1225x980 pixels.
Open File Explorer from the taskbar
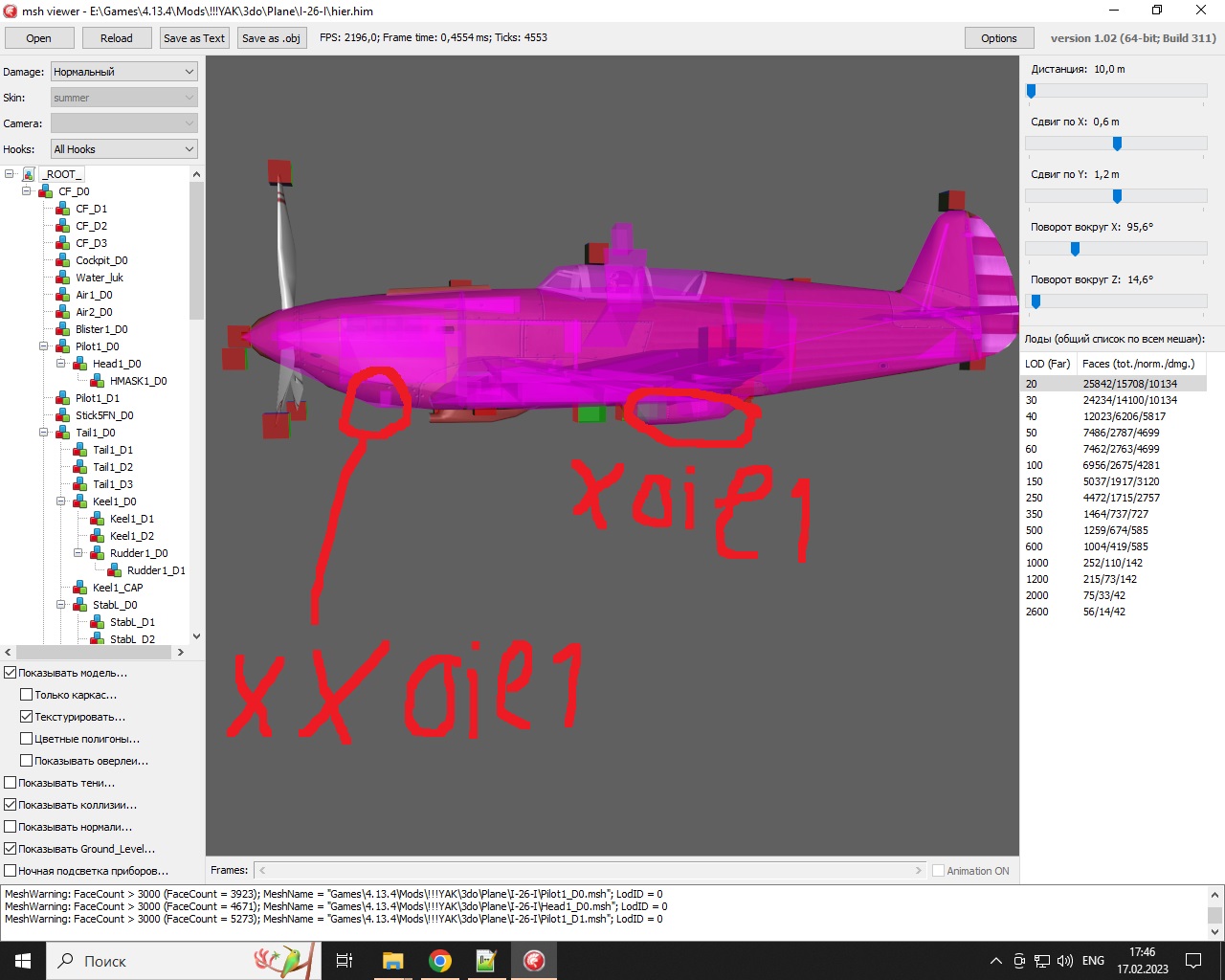(392, 961)
